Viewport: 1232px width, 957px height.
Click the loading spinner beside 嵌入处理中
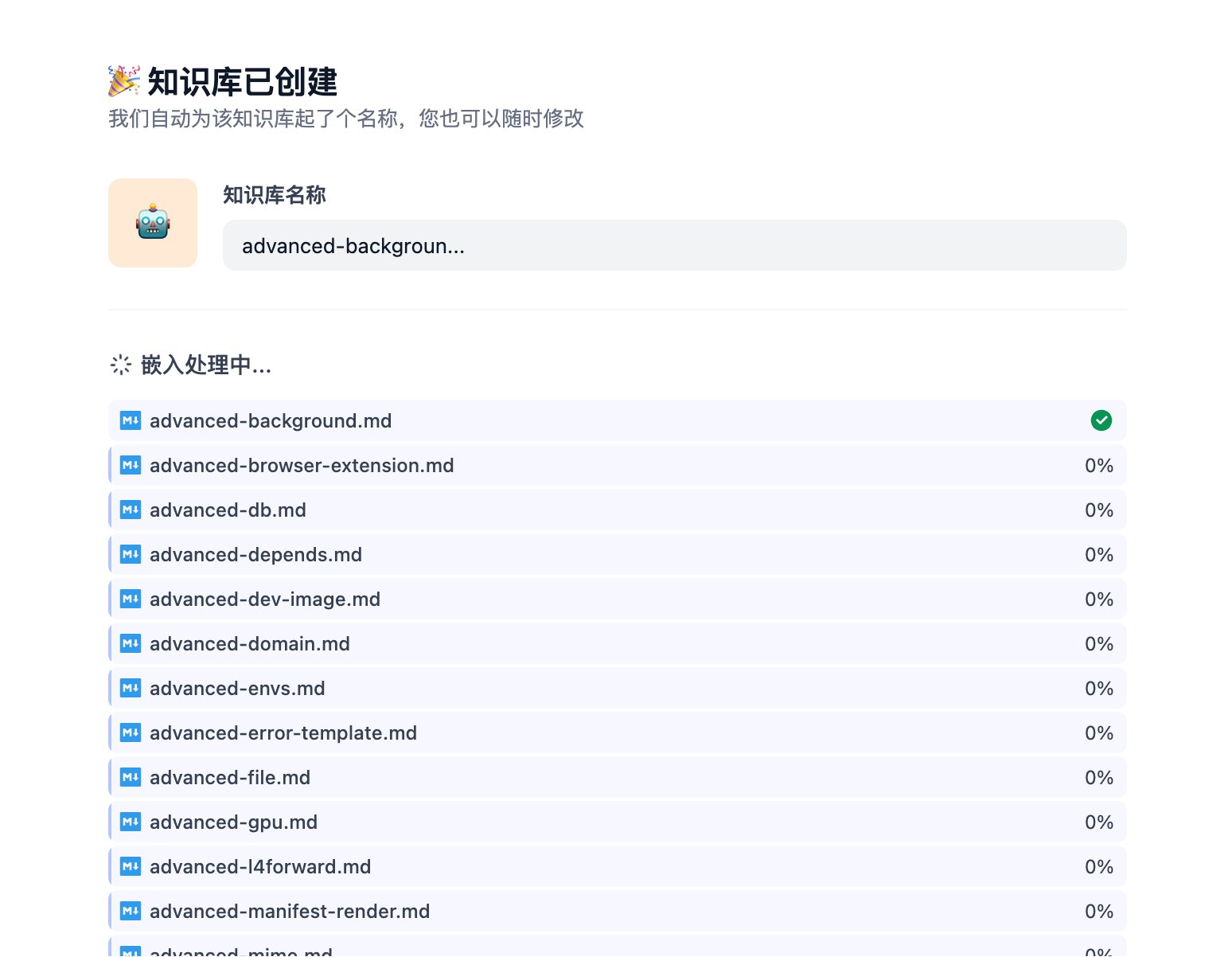pyautogui.click(x=121, y=365)
